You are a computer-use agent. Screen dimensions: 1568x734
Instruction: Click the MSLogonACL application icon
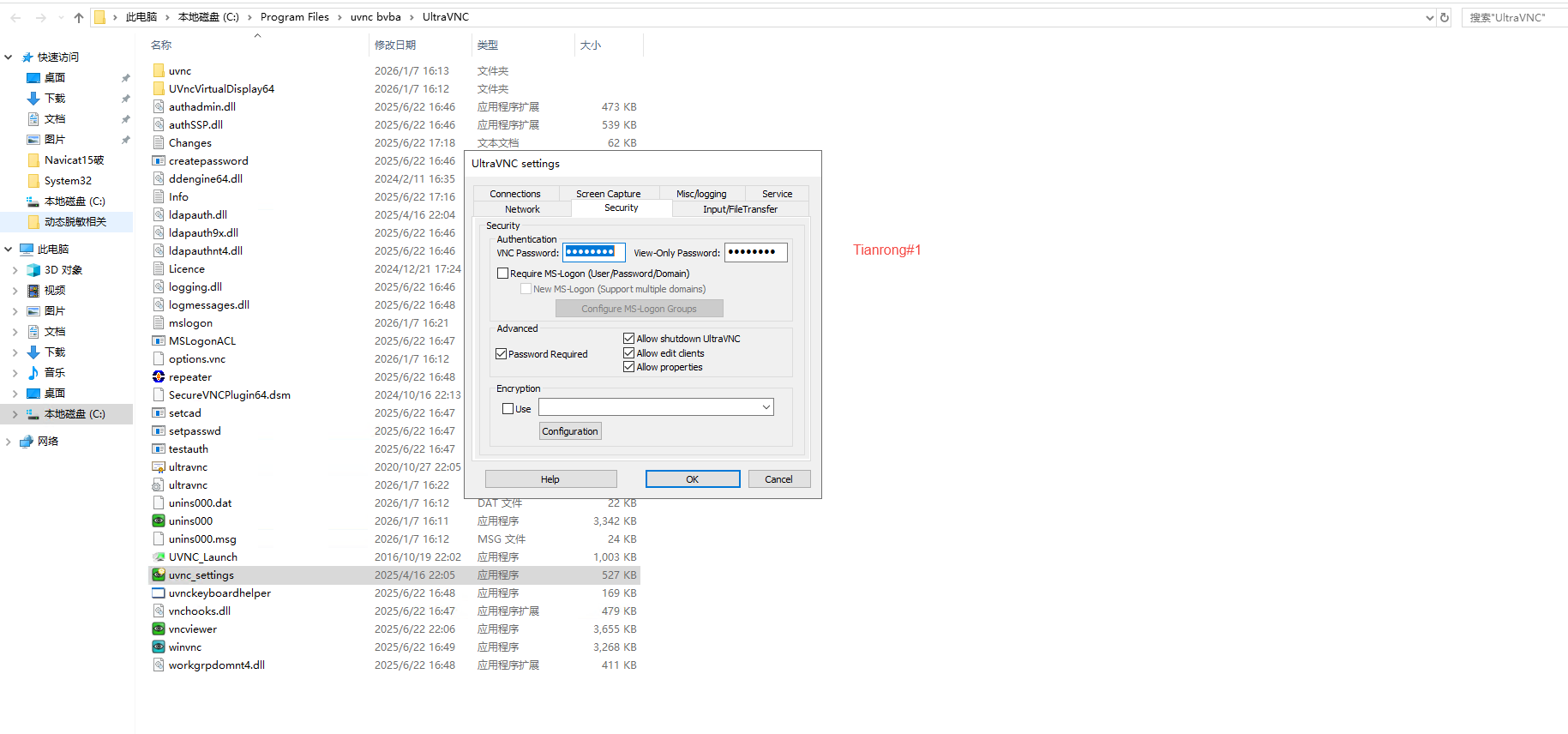coord(159,340)
